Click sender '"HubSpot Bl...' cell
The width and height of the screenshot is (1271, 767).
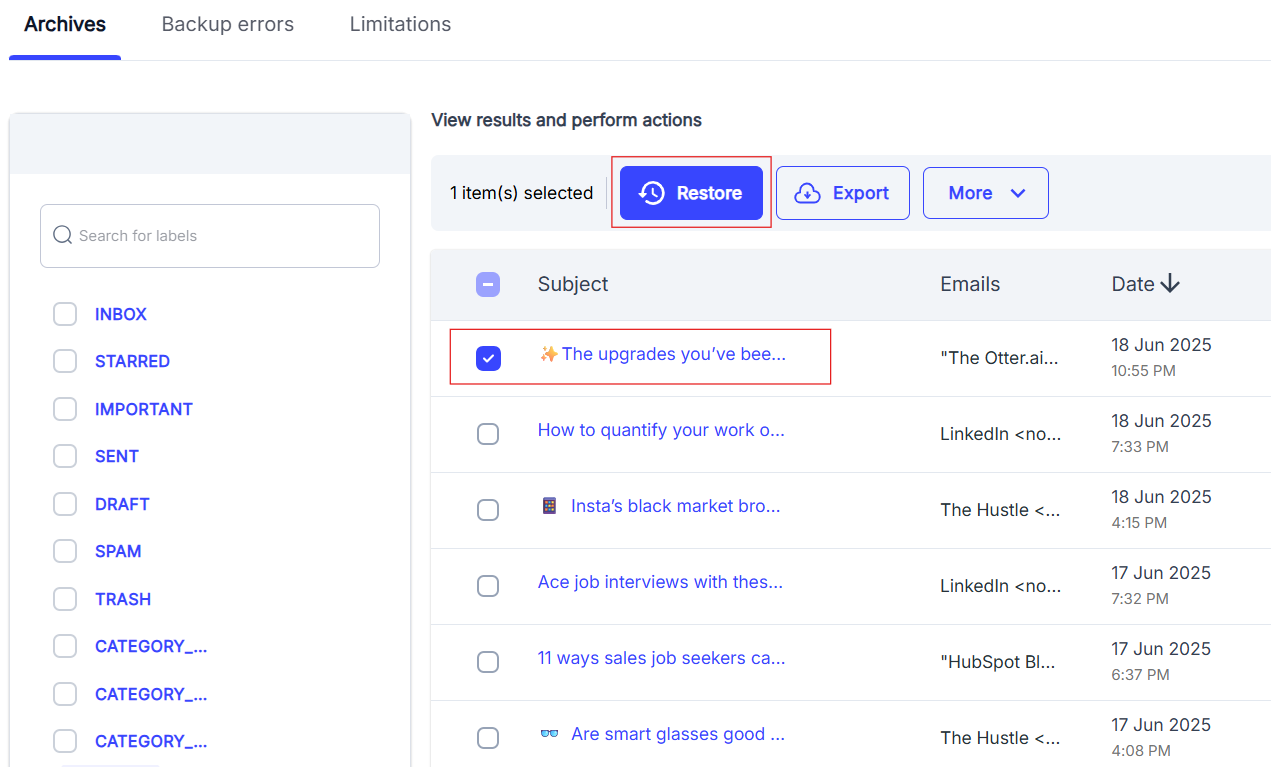(x=998, y=662)
